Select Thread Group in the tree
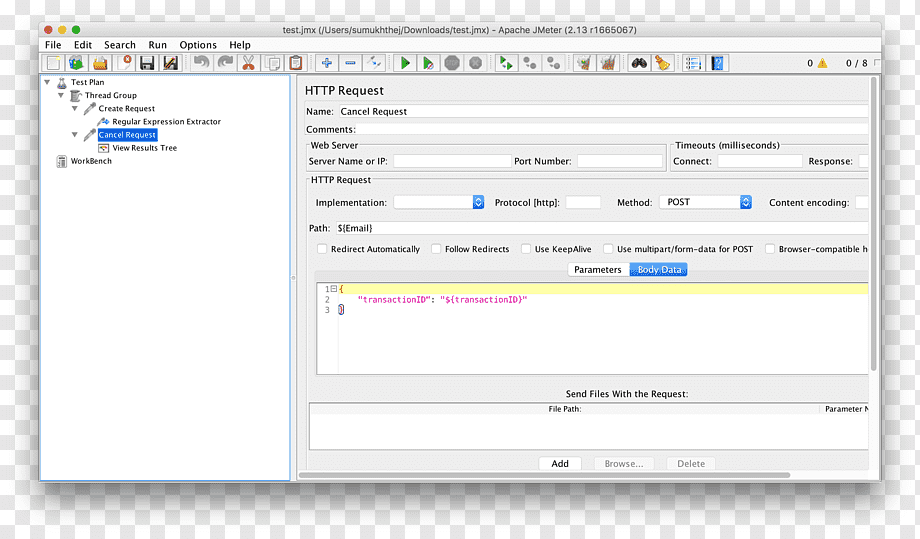The height and width of the screenshot is (539, 920). click(110, 95)
